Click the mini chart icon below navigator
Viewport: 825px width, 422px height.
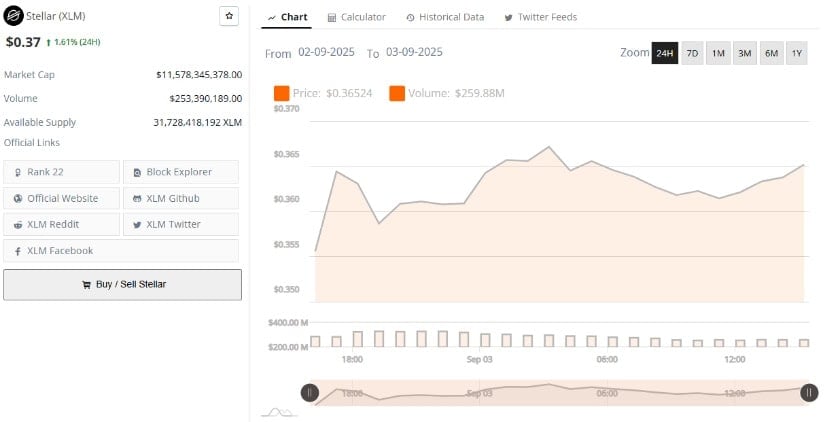pyautogui.click(x=279, y=412)
